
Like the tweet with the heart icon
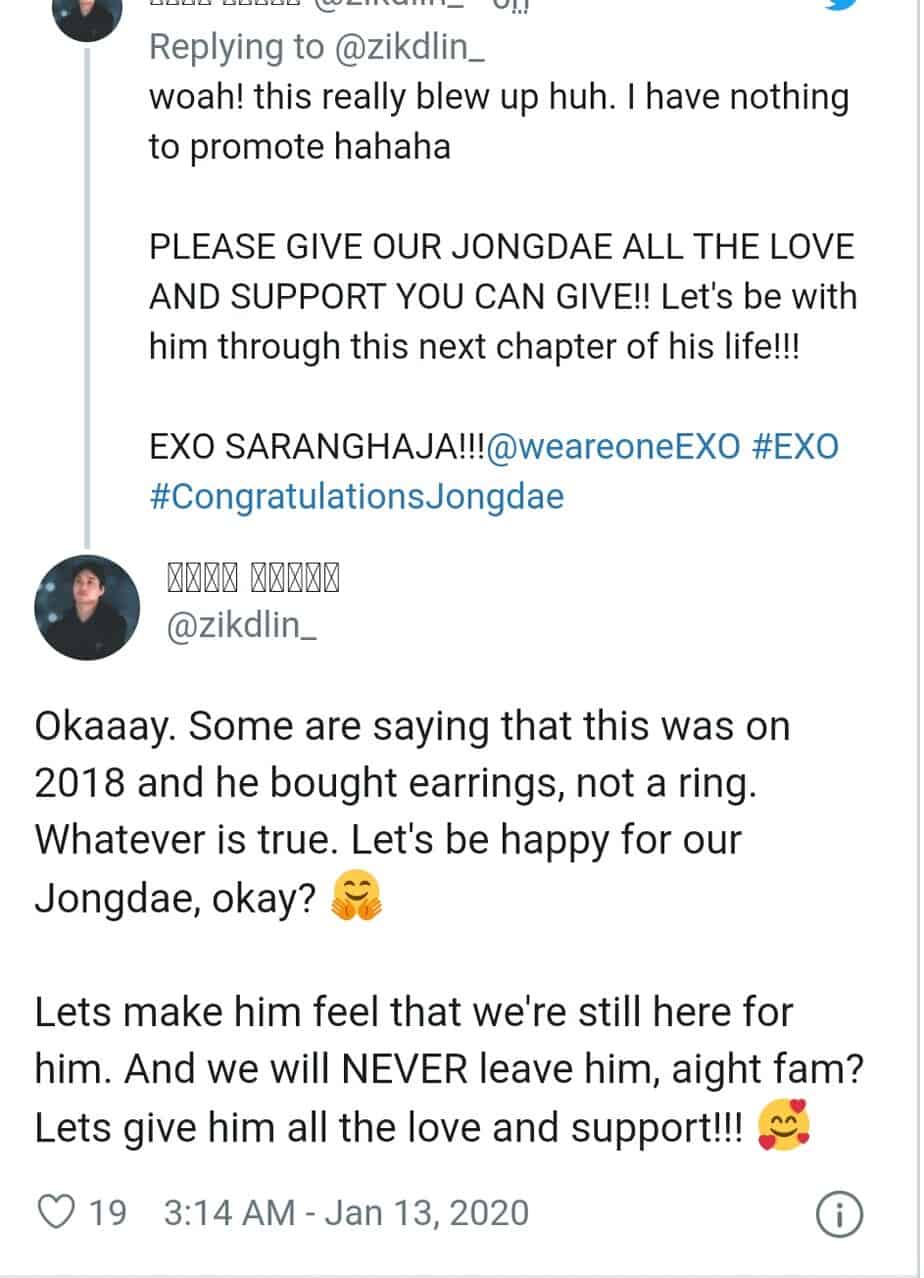tap(56, 1213)
